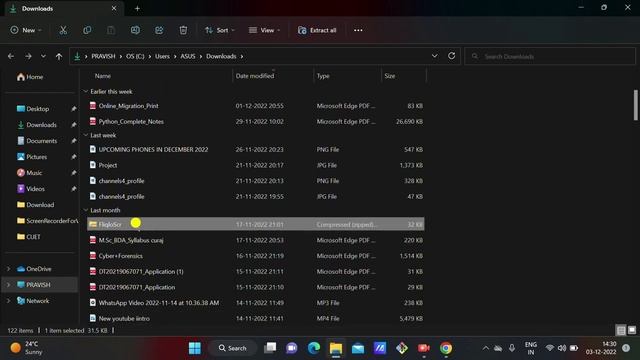Screen dimensions: 640x360
Task: Click the vertical scrollbar thumb
Action: pyautogui.click(x=635, y=105)
